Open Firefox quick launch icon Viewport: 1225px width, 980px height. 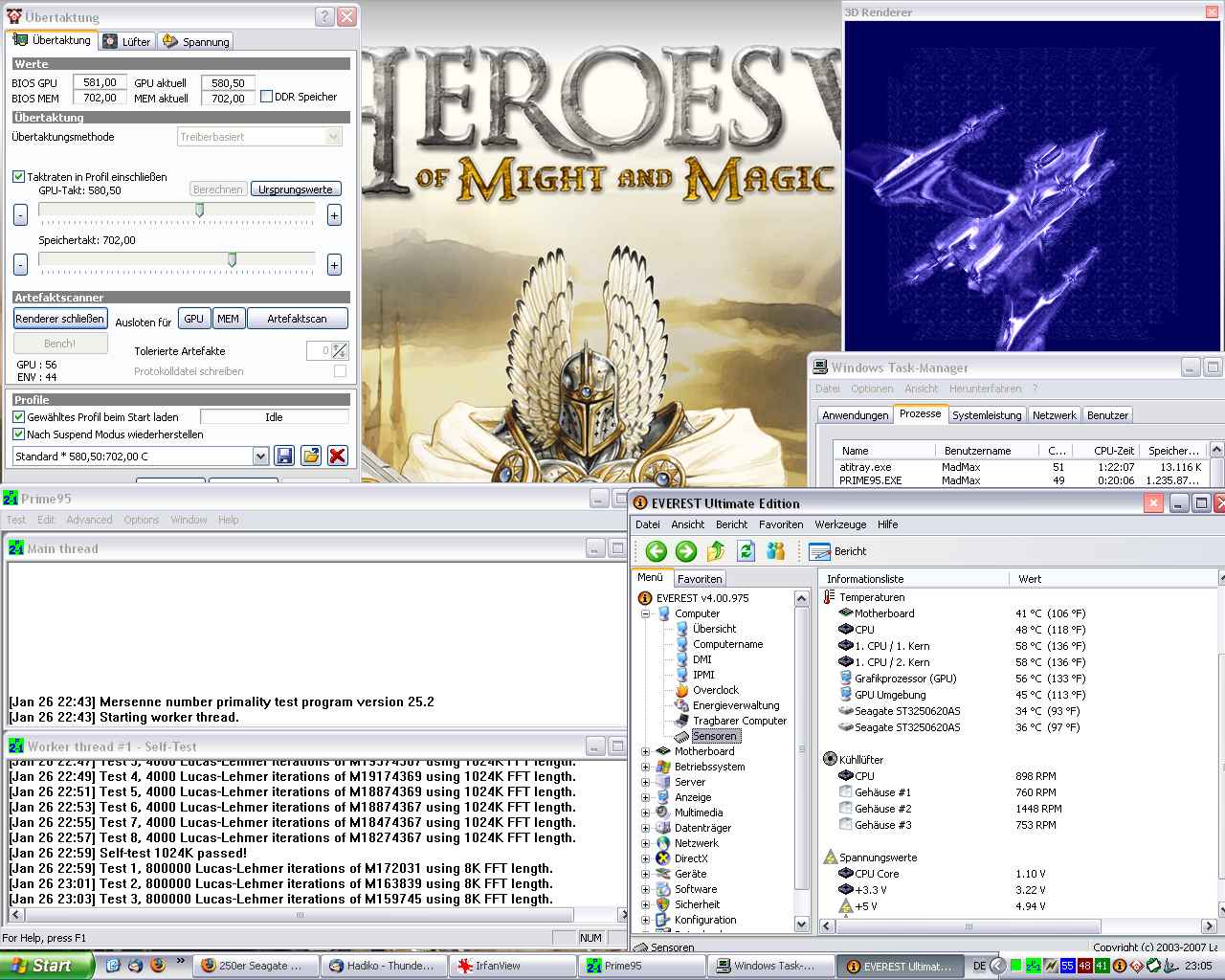[158, 966]
